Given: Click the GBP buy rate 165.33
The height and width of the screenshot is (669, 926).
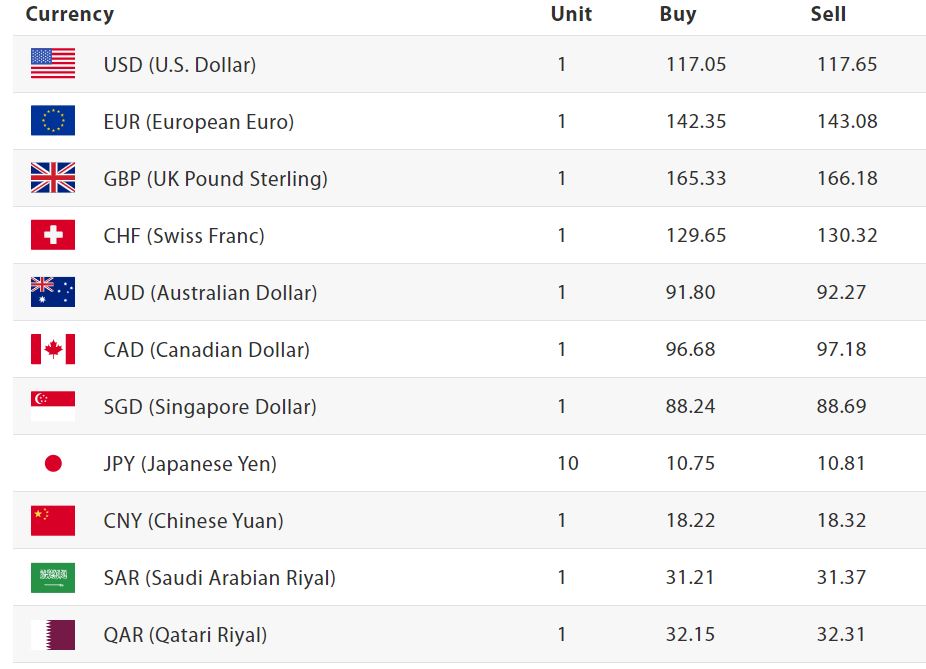Looking at the screenshot, I should point(696,178).
